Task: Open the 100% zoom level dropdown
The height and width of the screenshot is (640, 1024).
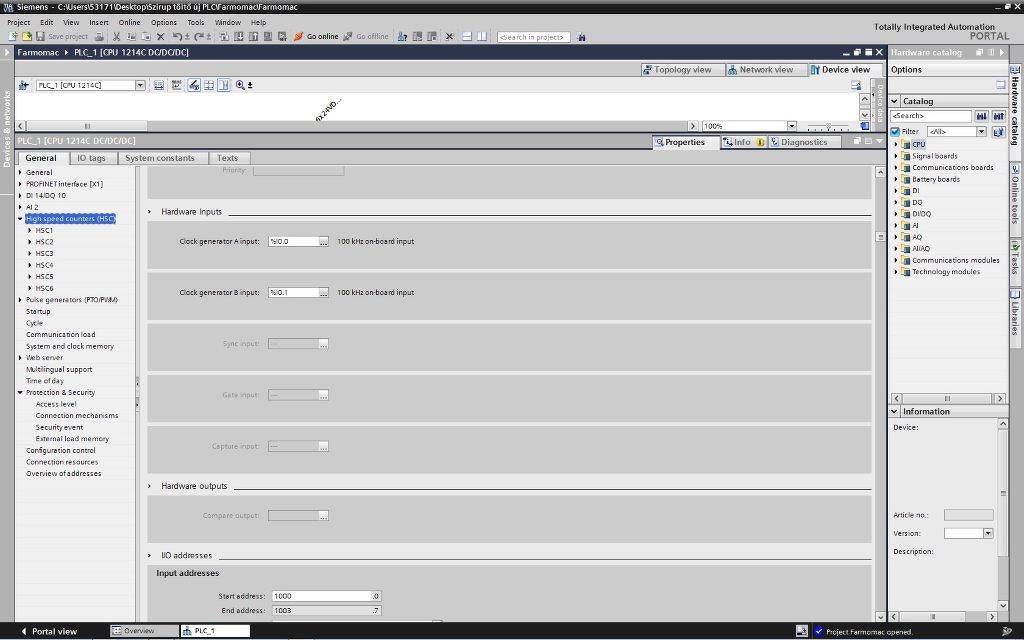Action: [x=792, y=125]
